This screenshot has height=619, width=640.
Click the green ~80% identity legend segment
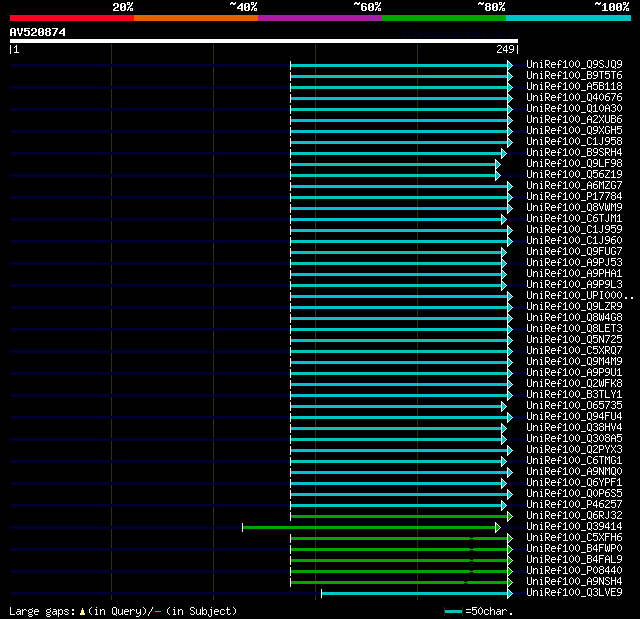(443, 17)
